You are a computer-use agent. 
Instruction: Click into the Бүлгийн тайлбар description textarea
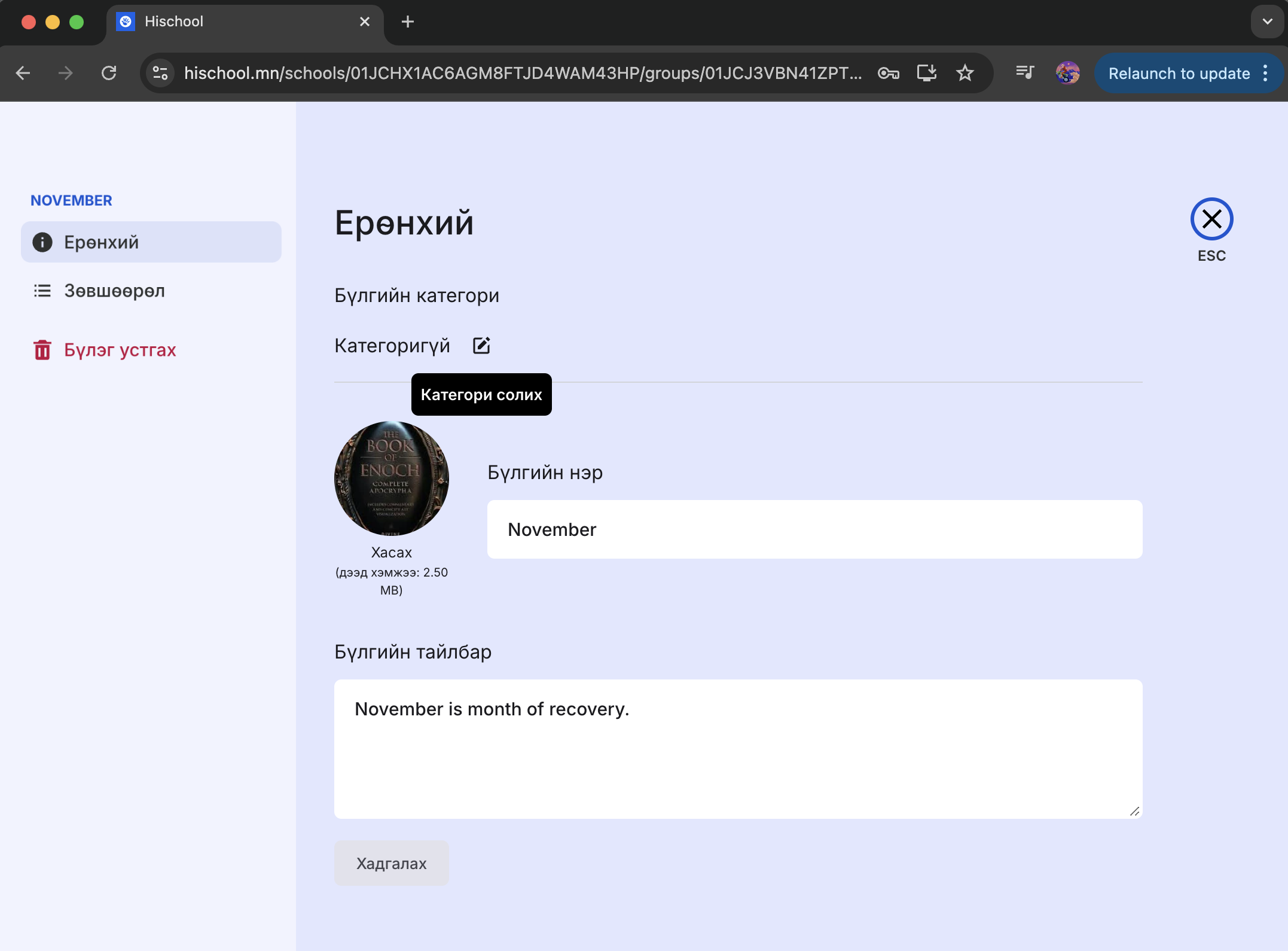(737, 748)
